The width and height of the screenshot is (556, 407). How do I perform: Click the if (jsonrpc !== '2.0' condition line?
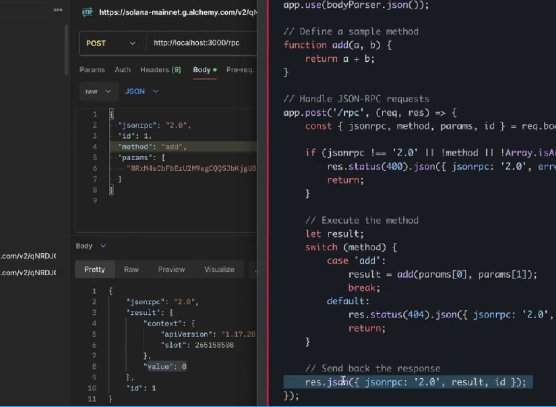coord(430,153)
